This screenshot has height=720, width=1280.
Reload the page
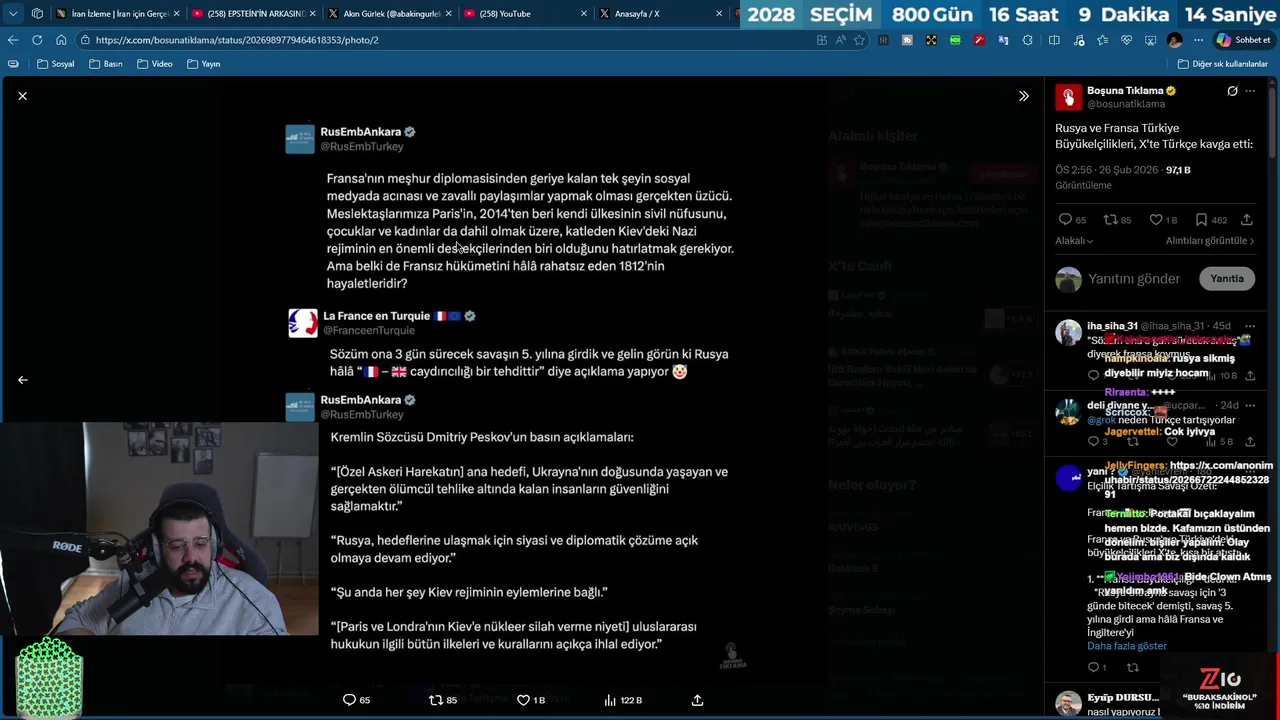pos(37,40)
